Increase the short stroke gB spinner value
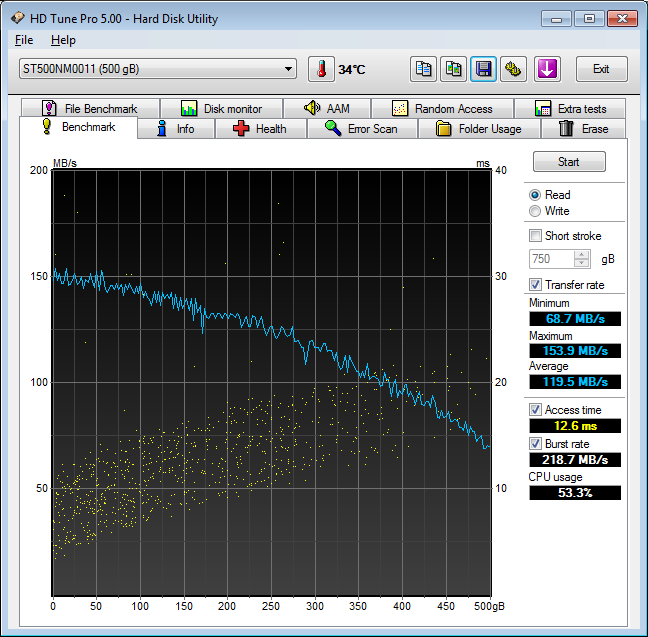Viewport: 648px width, 637px height. (x=582, y=254)
